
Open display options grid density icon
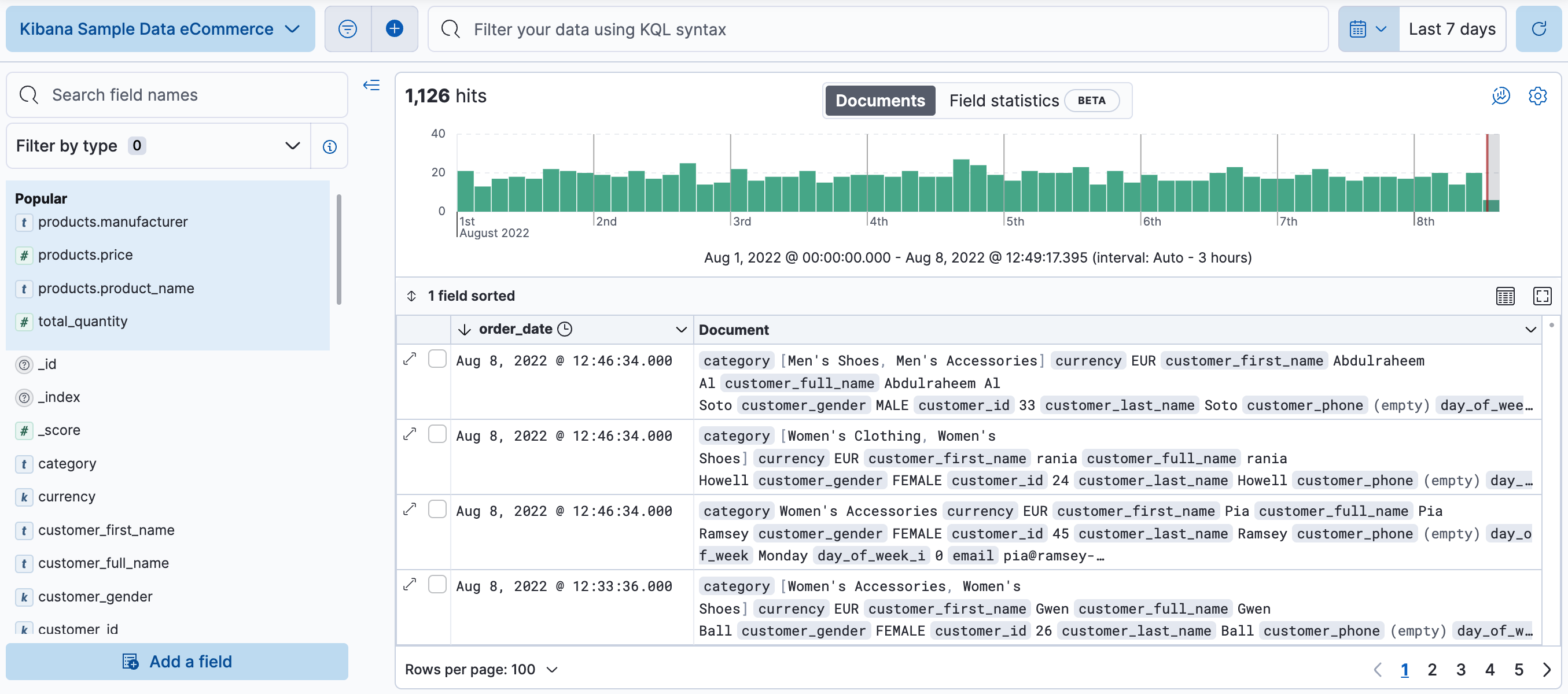tap(1505, 296)
